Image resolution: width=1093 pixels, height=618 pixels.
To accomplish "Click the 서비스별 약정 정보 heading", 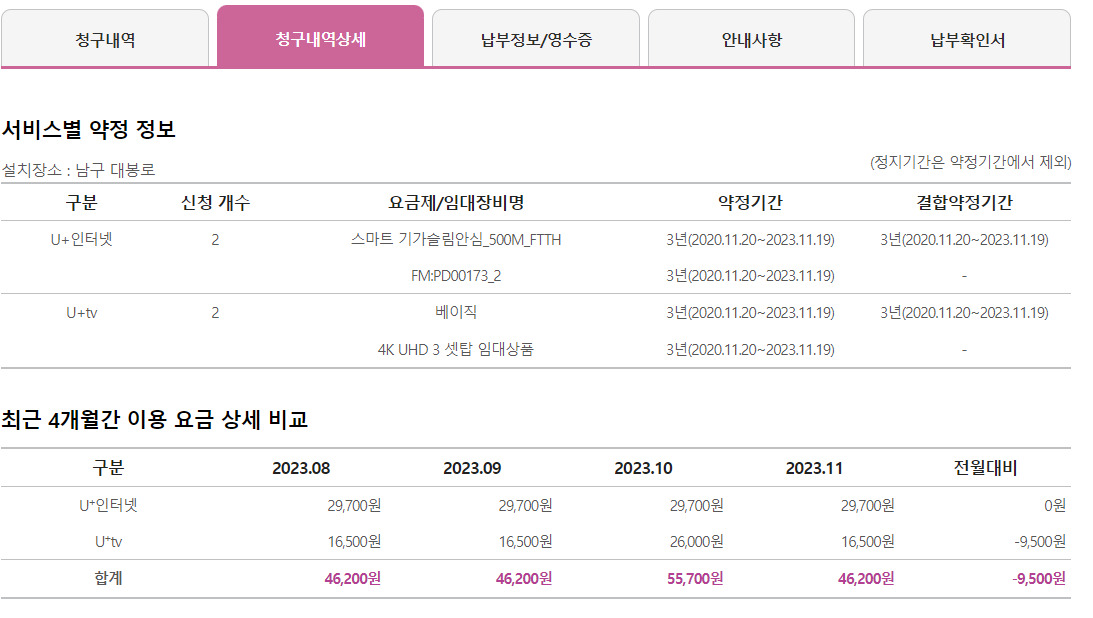I will click(89, 129).
